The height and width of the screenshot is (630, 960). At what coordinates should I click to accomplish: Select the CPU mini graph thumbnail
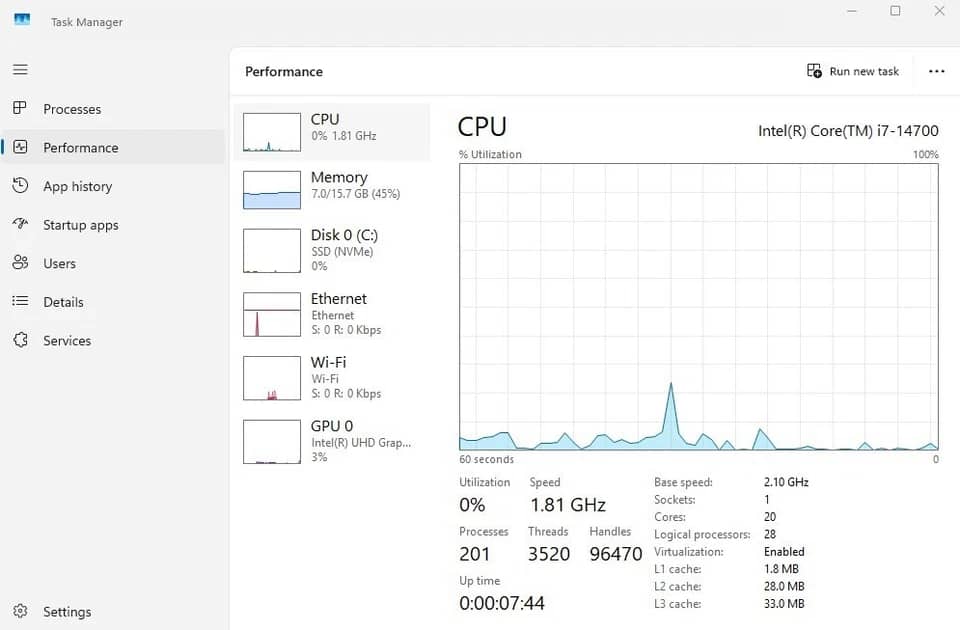(272, 132)
